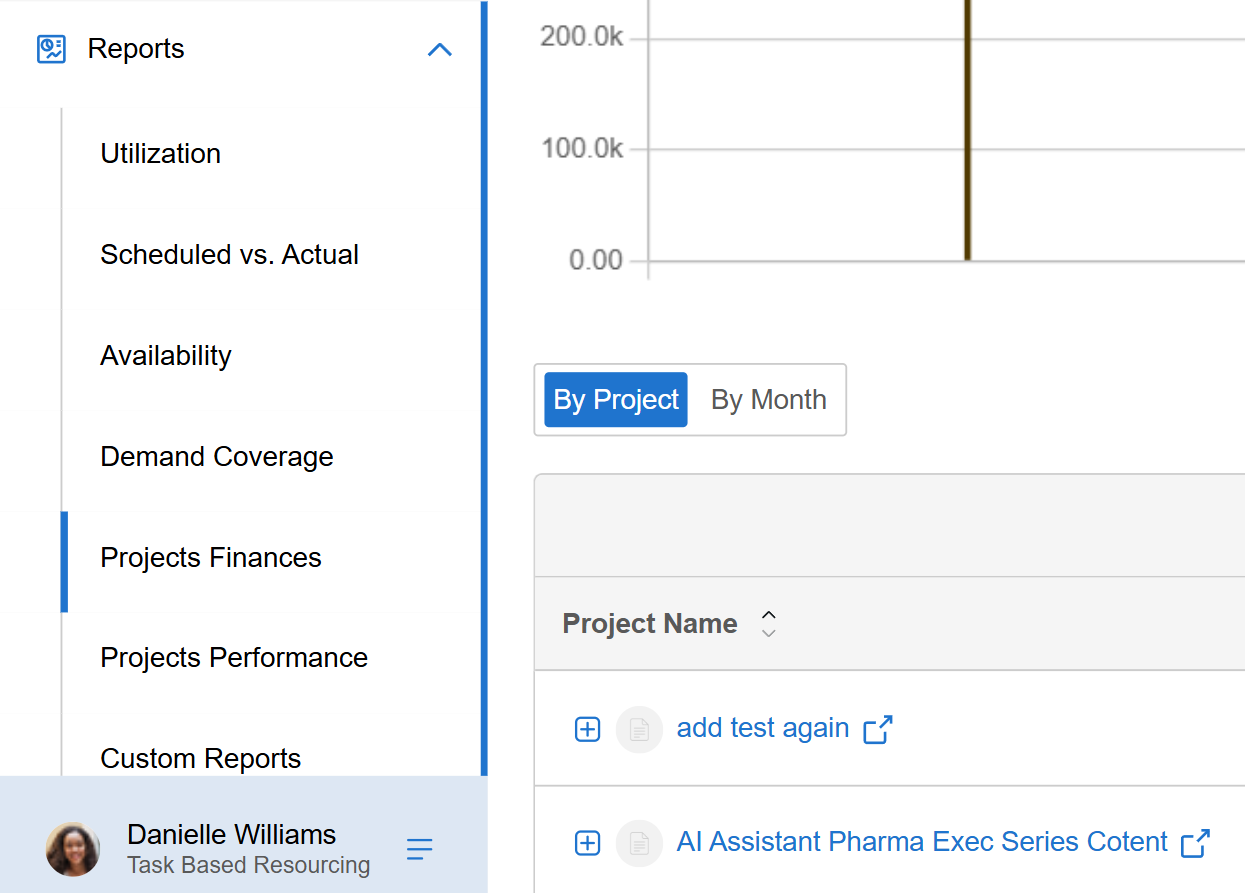Click the Reports chart icon in sidebar
This screenshot has width=1245, height=893.
tap(51, 49)
